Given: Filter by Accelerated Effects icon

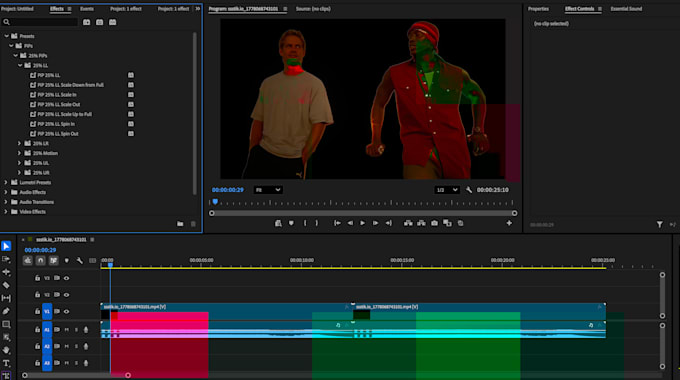Looking at the screenshot, I should click(87, 22).
